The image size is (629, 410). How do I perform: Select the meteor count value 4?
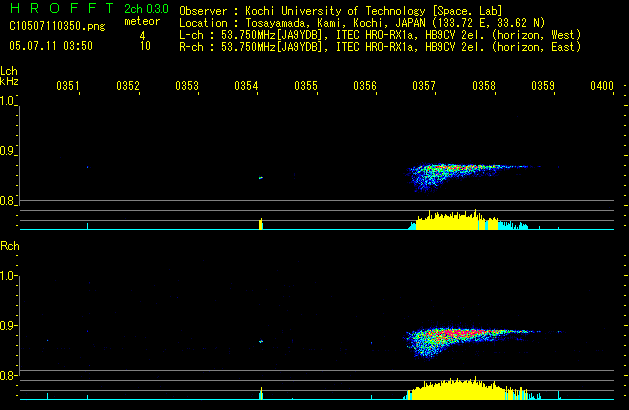click(x=142, y=36)
